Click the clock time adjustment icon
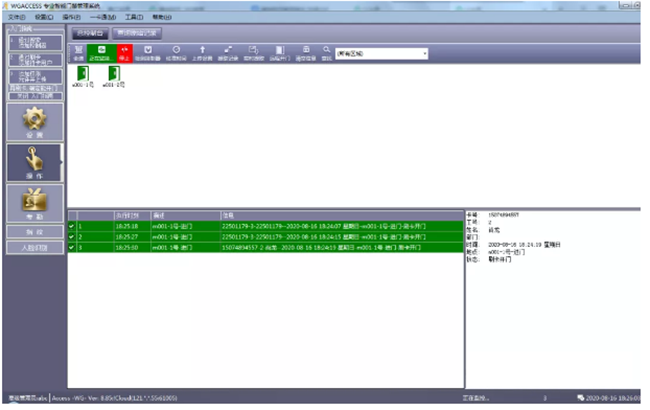The height and width of the screenshot is (410, 650). point(177,52)
